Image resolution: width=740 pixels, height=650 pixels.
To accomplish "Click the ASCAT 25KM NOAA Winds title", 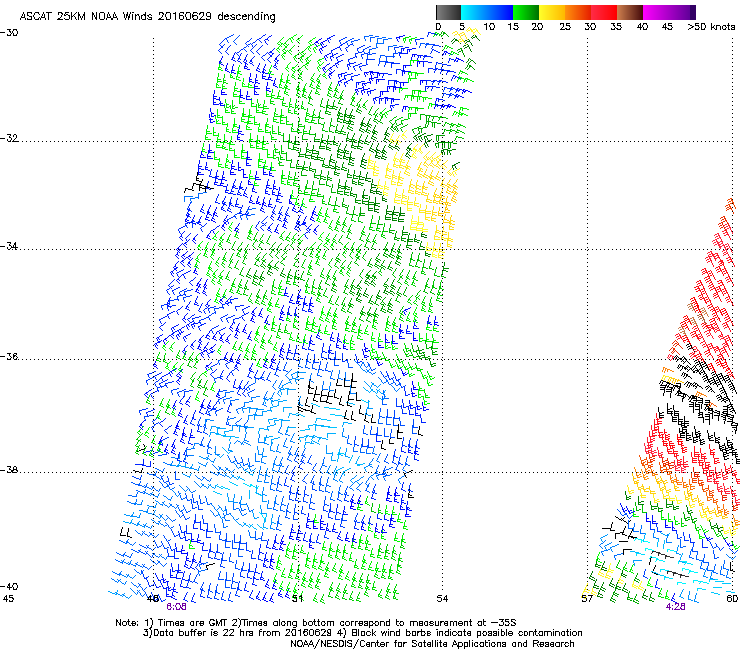I will [x=147, y=16].
